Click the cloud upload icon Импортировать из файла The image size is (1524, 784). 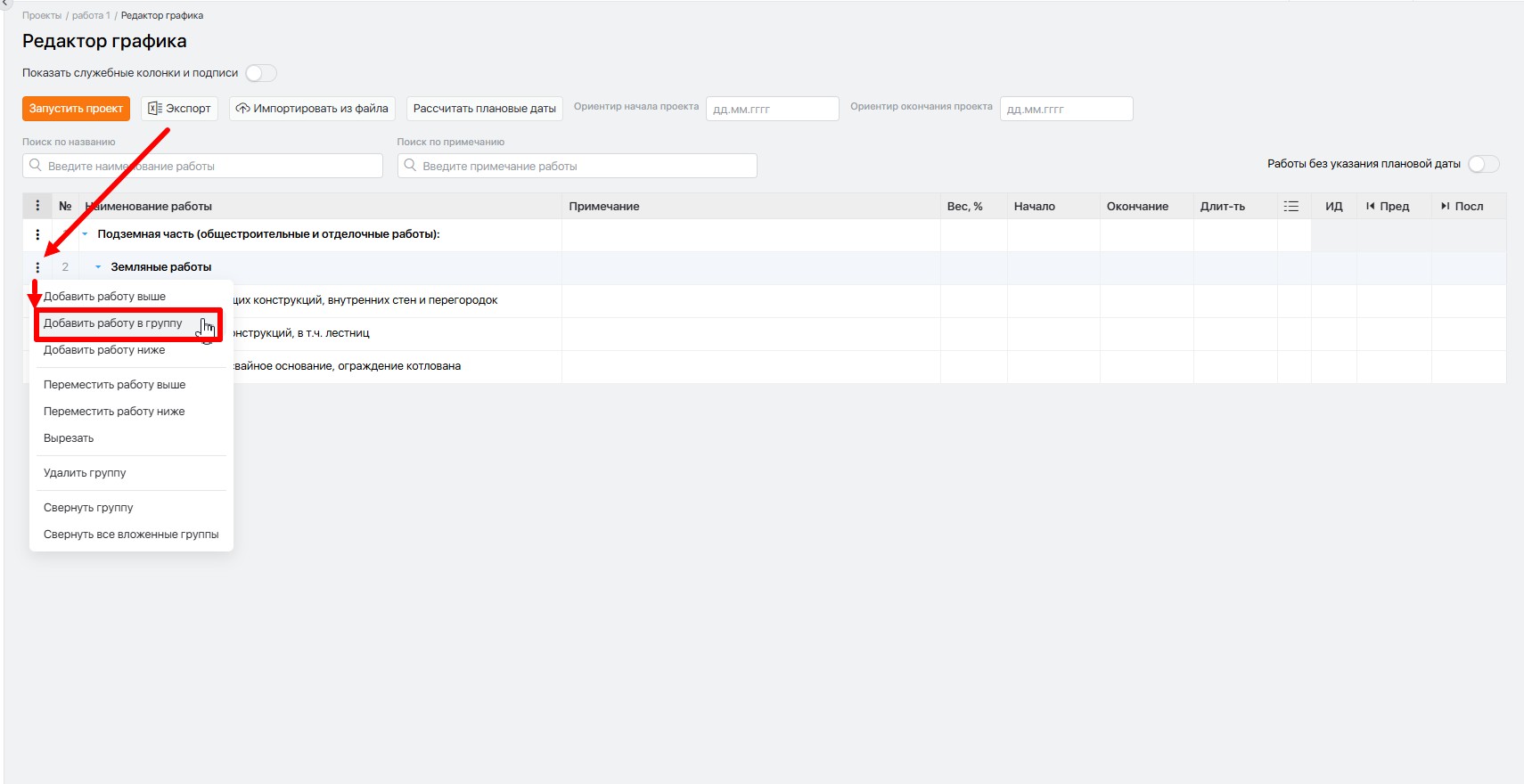coord(242,109)
